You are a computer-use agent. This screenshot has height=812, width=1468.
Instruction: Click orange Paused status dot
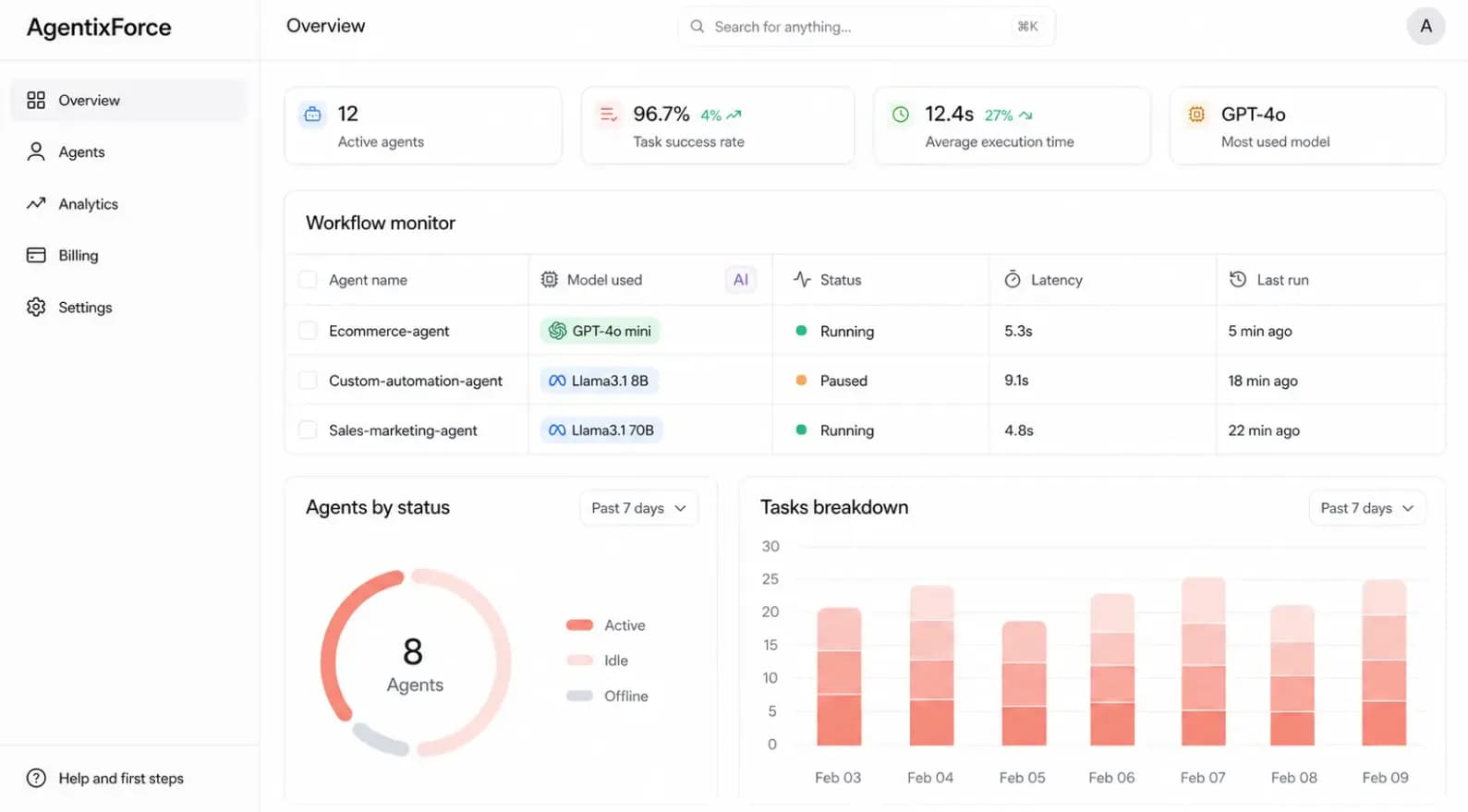(801, 381)
